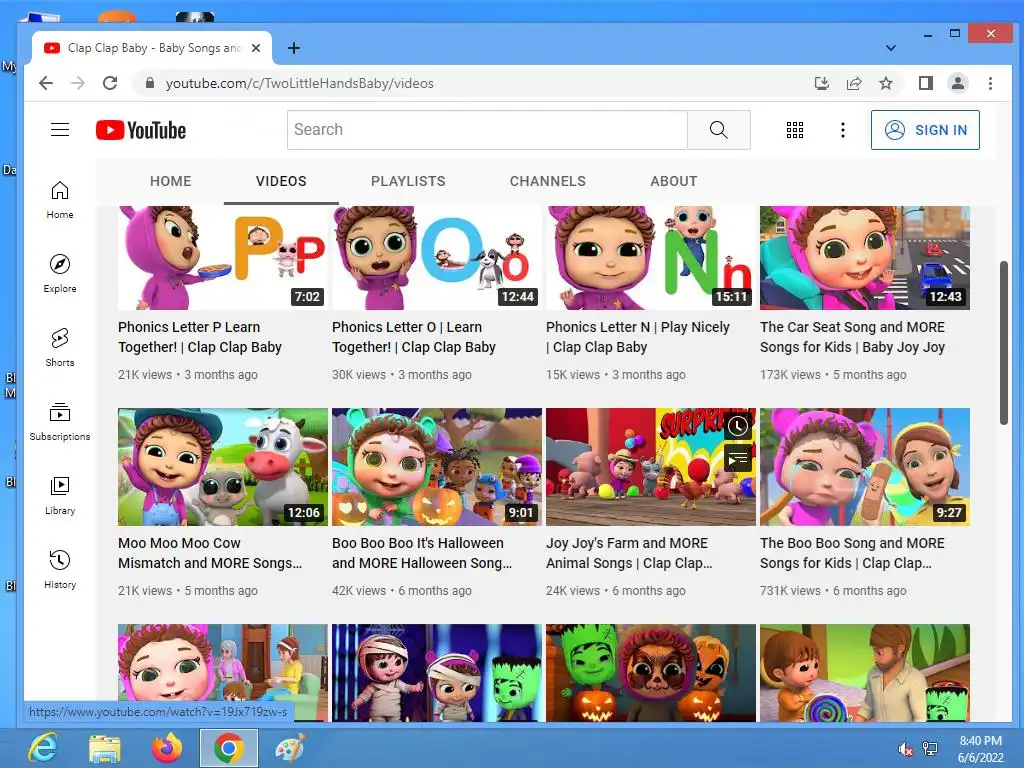The height and width of the screenshot is (768, 1024).
Task: Open Paint from the taskbar
Action: pyautogui.click(x=290, y=748)
